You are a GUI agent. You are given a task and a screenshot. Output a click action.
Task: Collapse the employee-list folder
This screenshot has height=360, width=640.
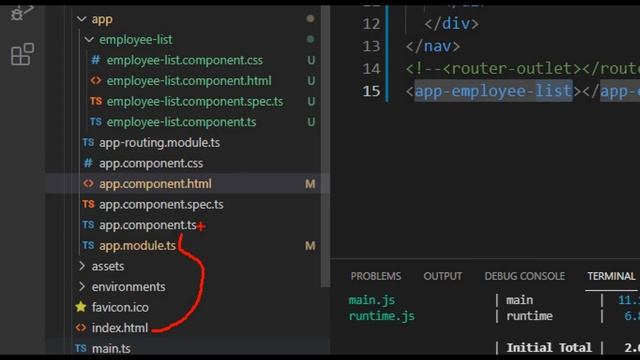pyautogui.click(x=89, y=40)
